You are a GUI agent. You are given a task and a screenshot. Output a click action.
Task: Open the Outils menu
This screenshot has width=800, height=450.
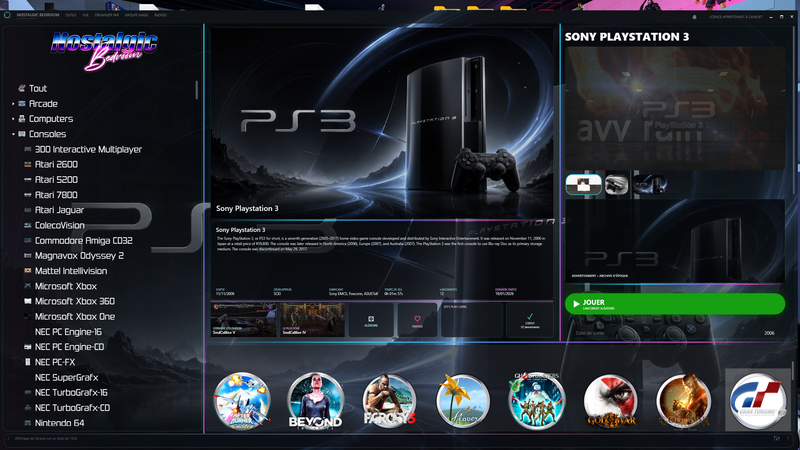tap(71, 15)
